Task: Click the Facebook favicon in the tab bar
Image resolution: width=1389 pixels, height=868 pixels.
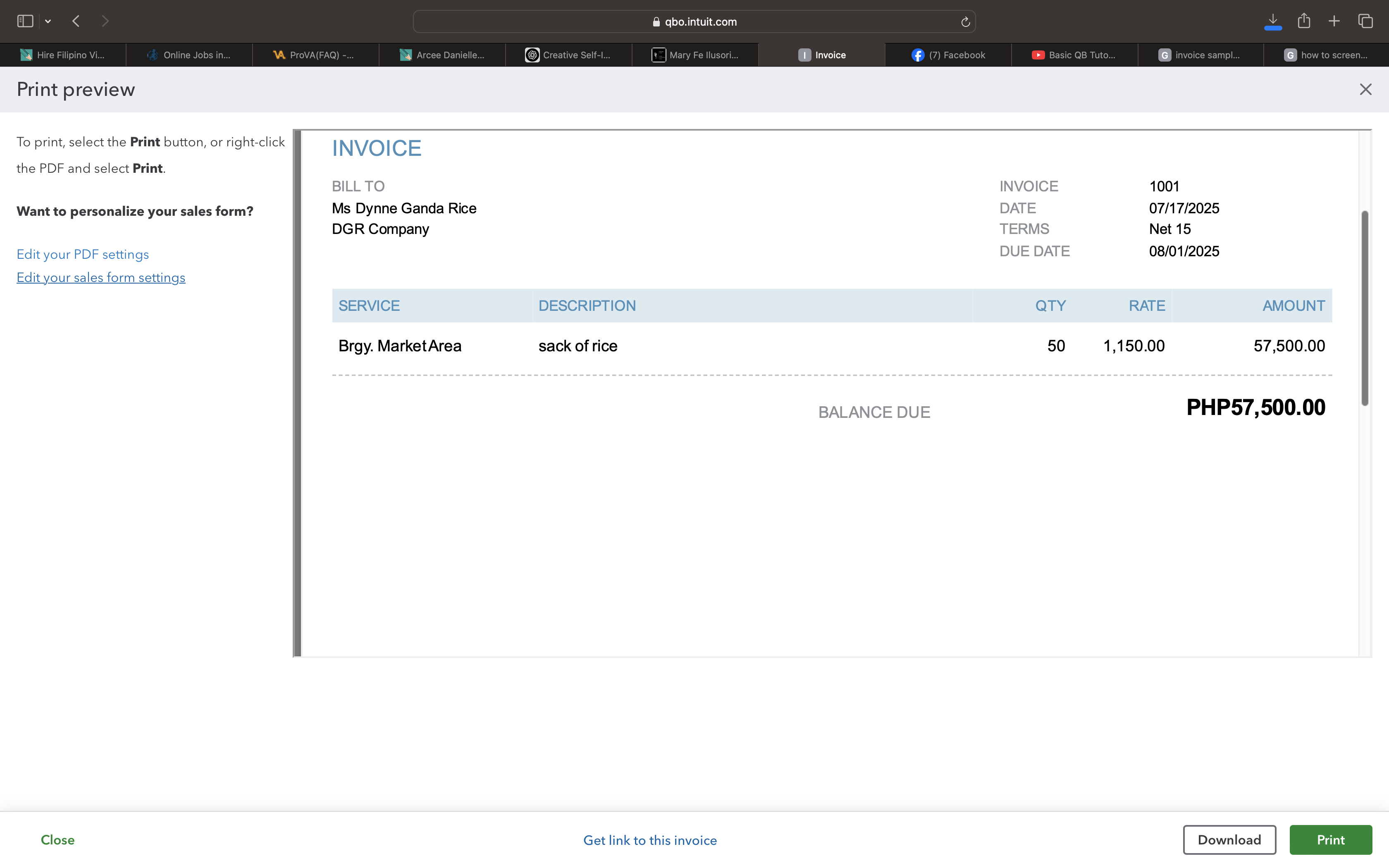Action: tap(918, 55)
